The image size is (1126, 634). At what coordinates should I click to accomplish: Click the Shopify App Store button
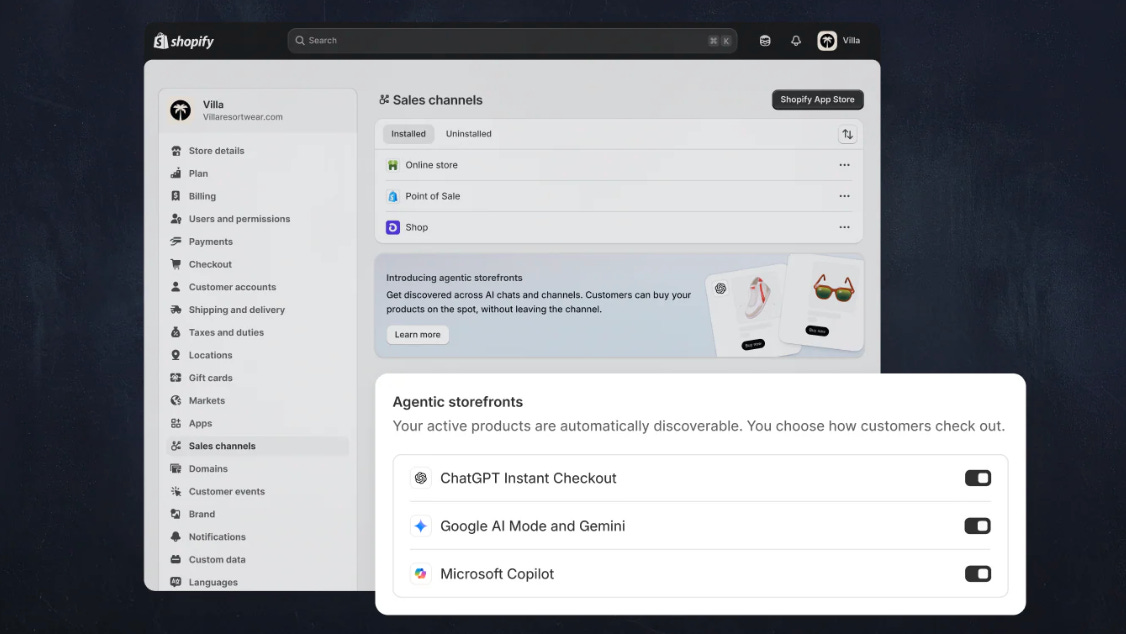tap(817, 100)
